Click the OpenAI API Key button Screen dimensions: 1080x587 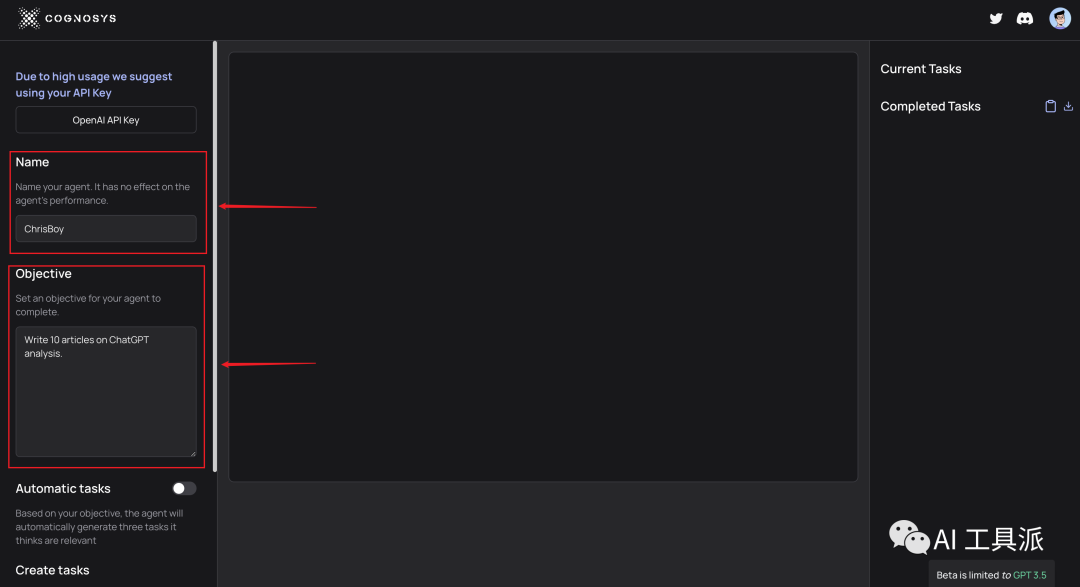tap(106, 120)
